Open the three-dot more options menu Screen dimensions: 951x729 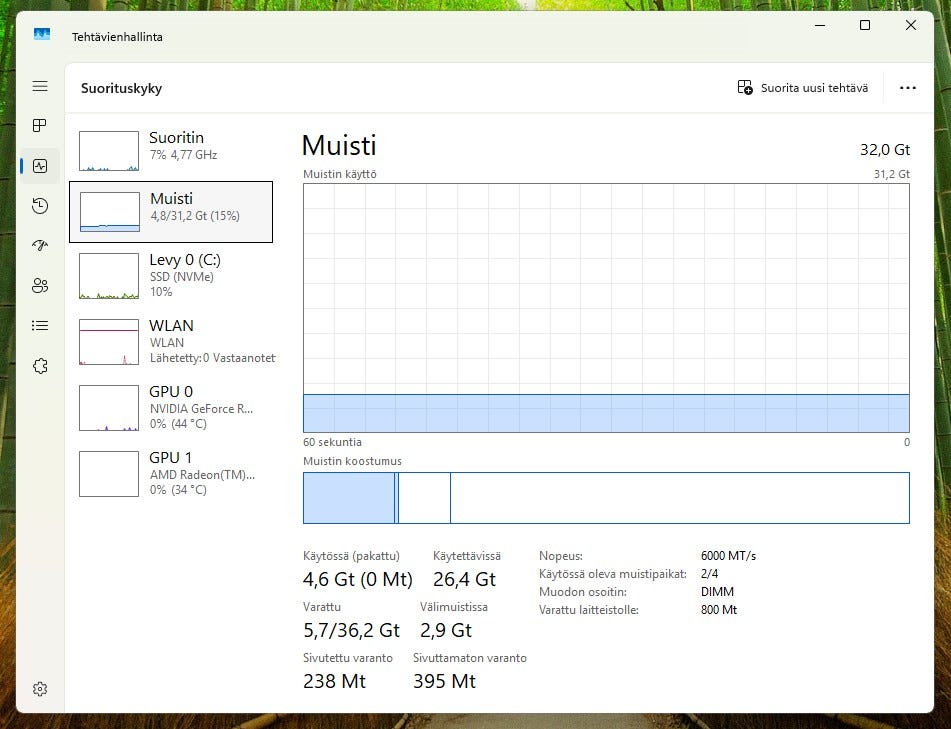click(x=907, y=88)
